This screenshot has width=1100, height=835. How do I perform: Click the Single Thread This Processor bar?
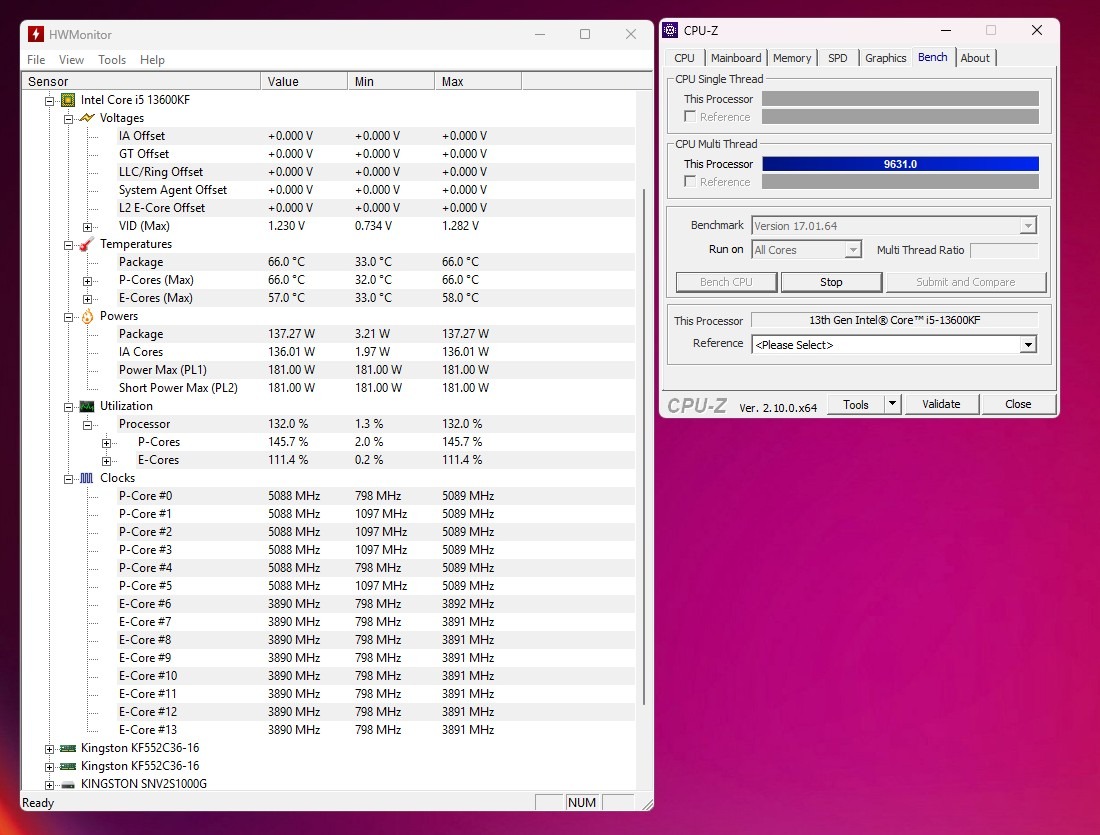tap(900, 99)
